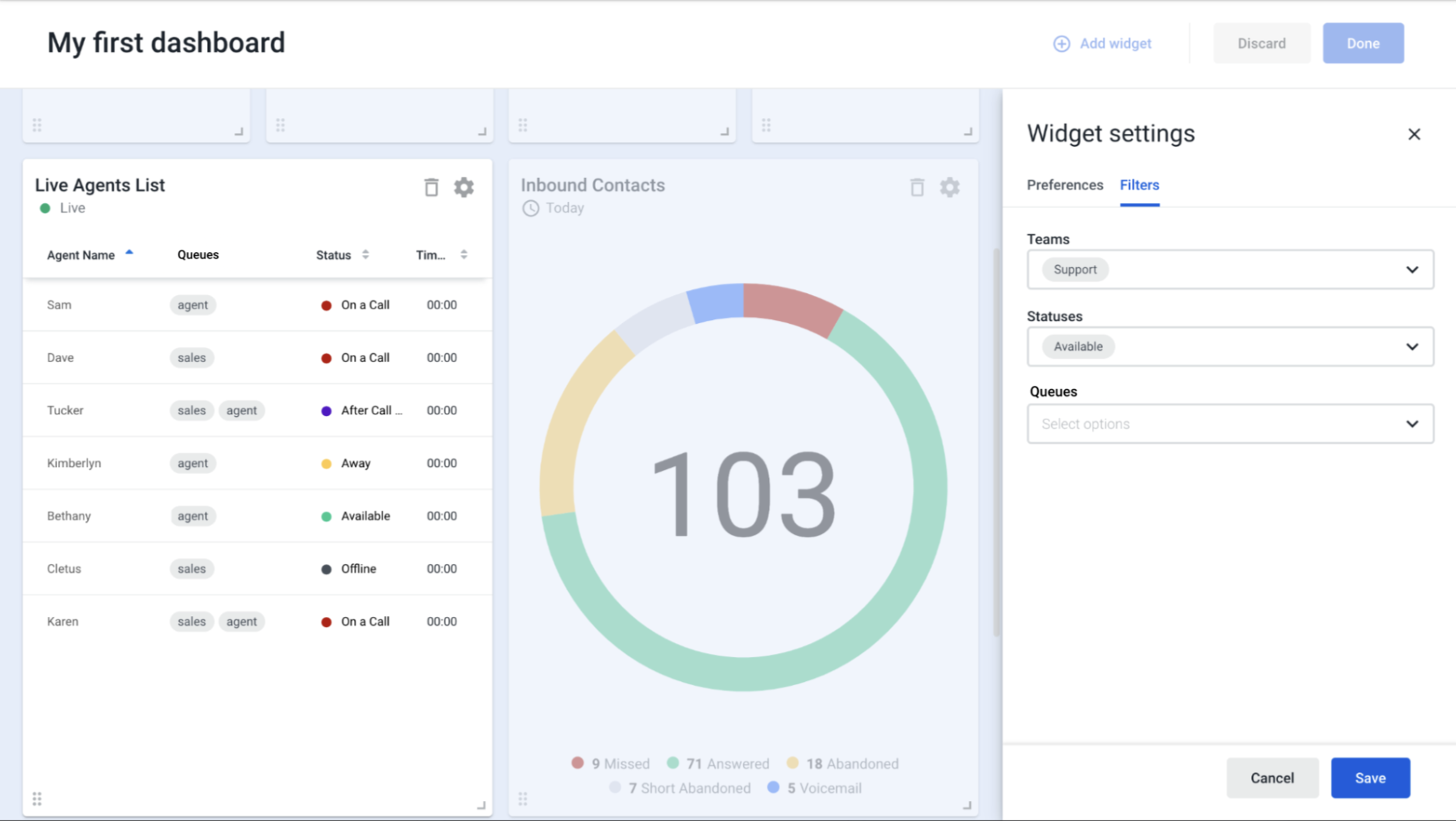The height and width of the screenshot is (821, 1456).
Task: Click resize corner of fourth top widget
Action: coord(968,131)
